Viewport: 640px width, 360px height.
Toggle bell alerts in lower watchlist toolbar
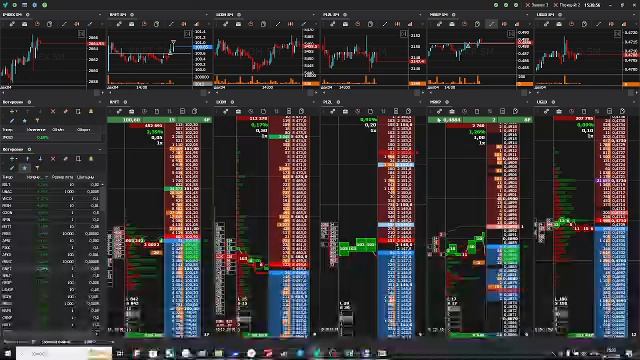(91, 159)
